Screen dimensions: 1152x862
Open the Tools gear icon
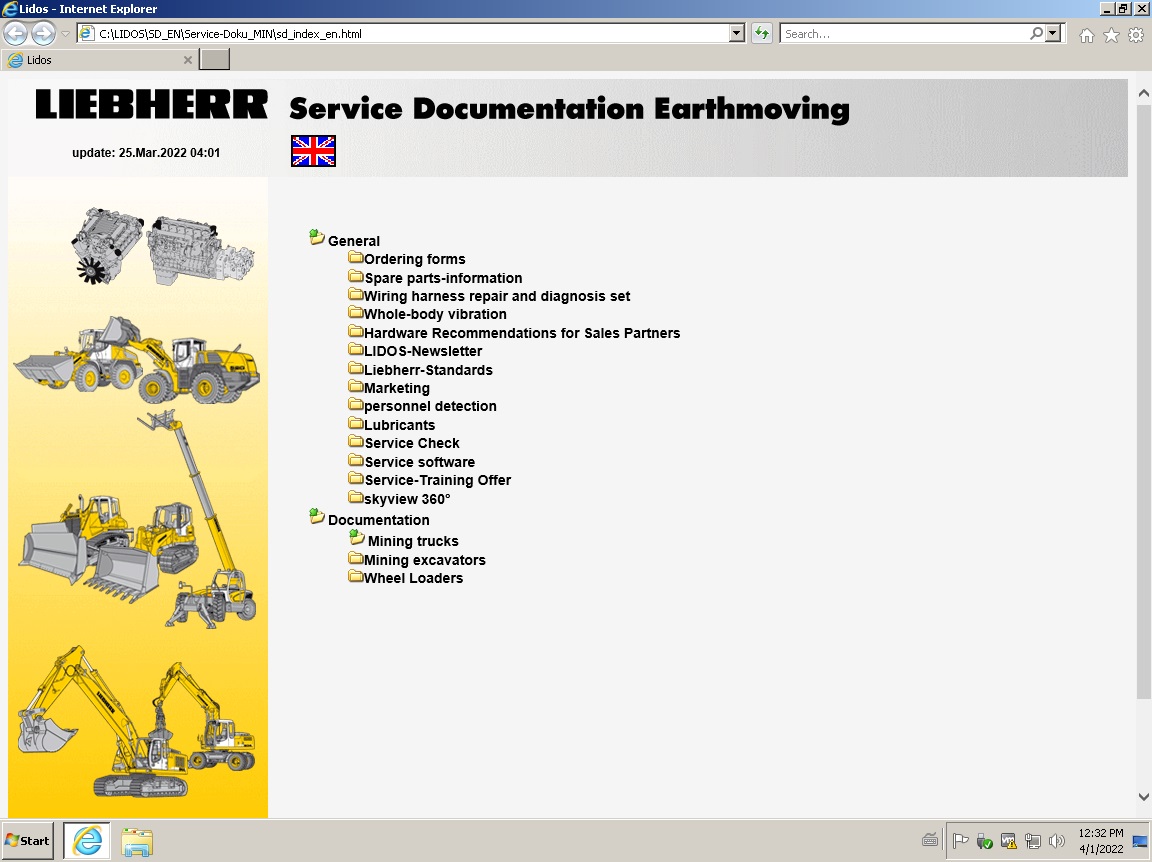pos(1136,35)
